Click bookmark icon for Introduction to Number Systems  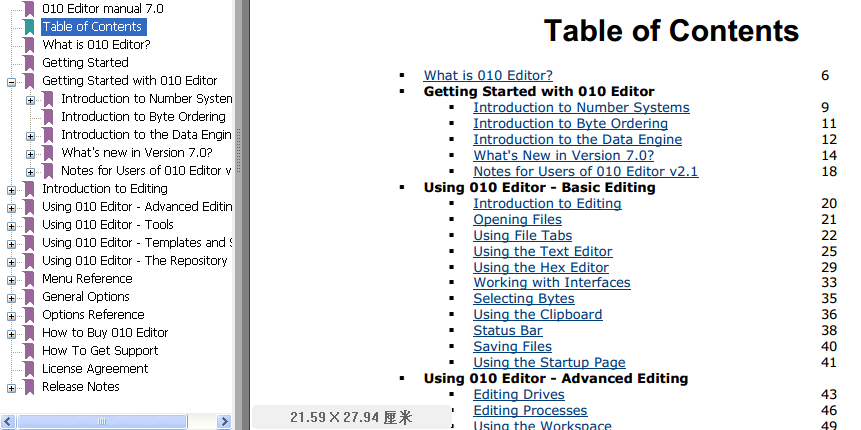tap(48, 99)
